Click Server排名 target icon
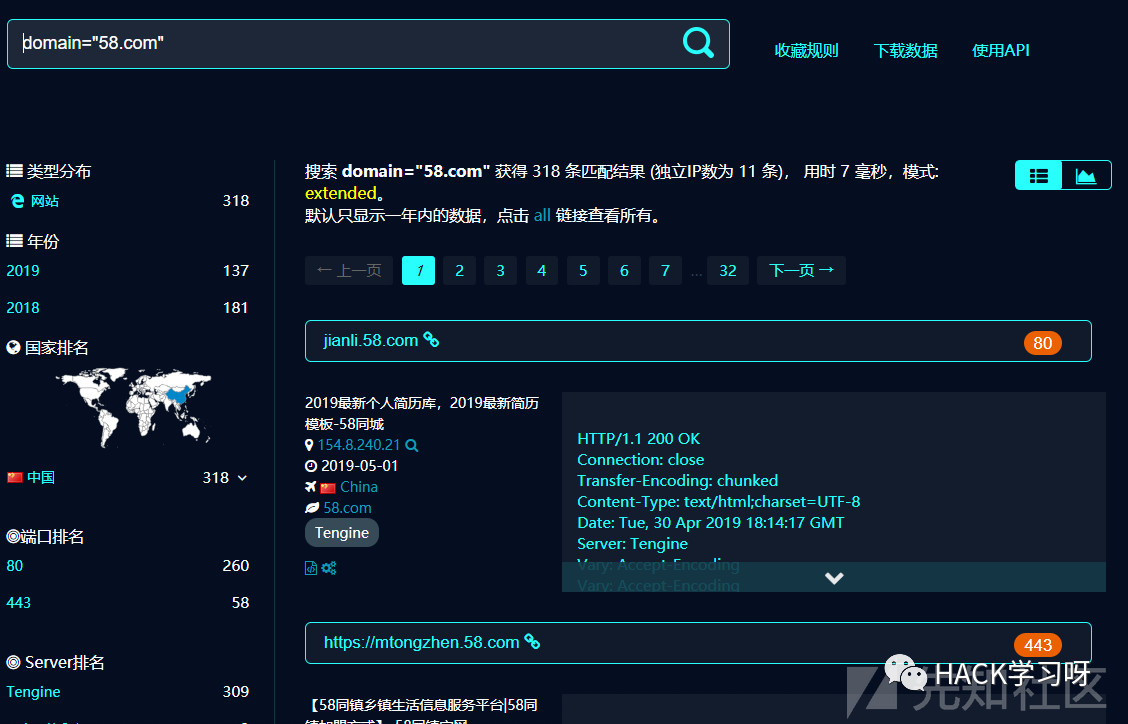The width and height of the screenshot is (1128, 724). tap(13, 662)
